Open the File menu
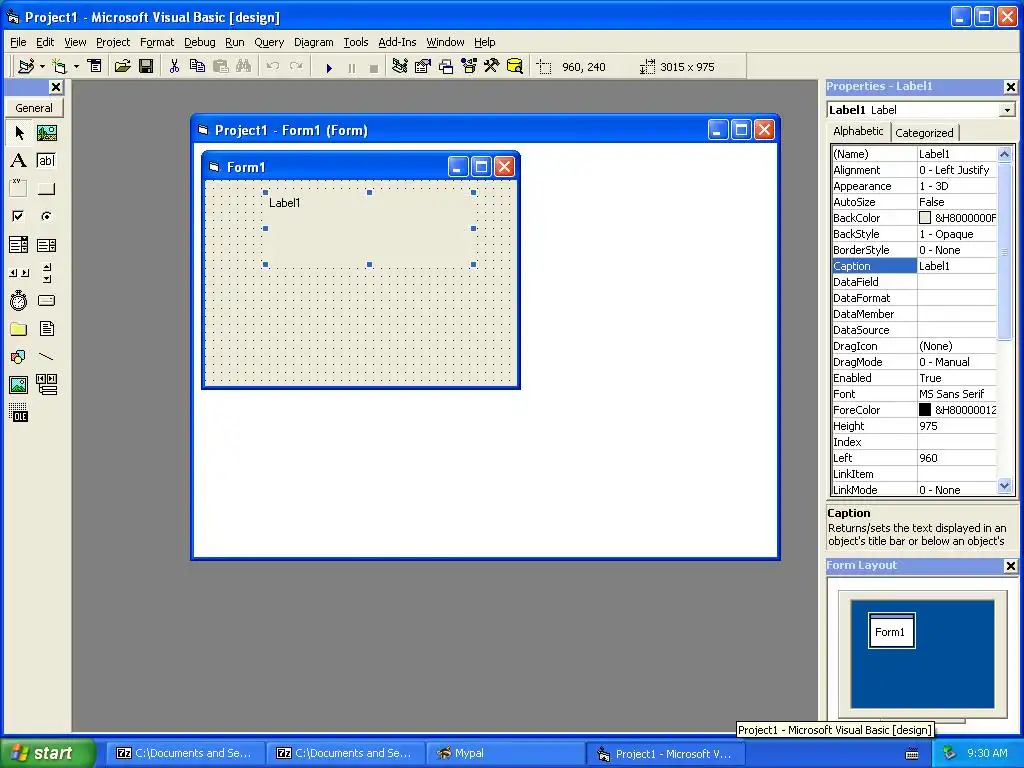This screenshot has height=768, width=1024. pyautogui.click(x=18, y=42)
